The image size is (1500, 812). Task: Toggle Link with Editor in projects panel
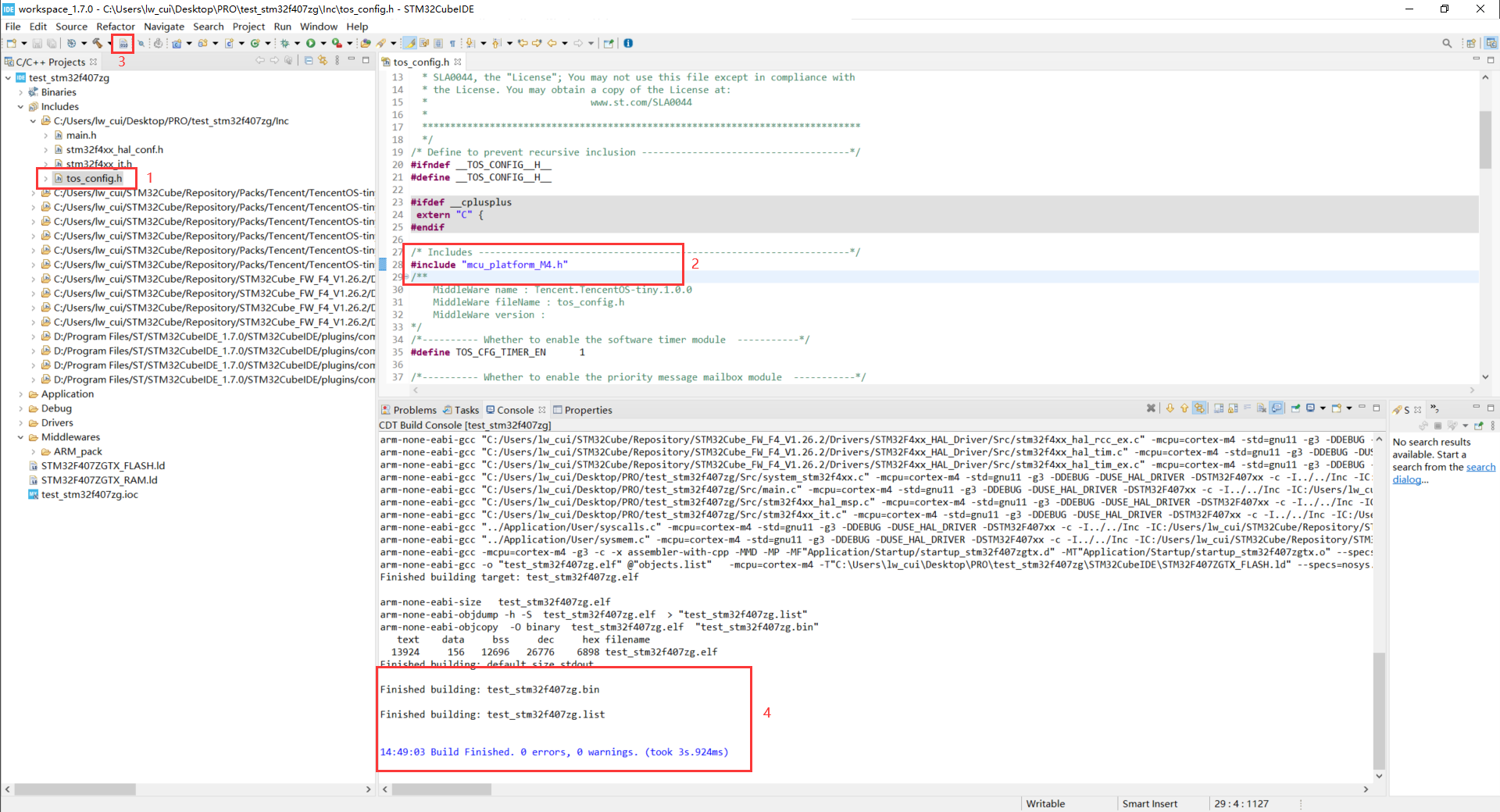[x=322, y=60]
